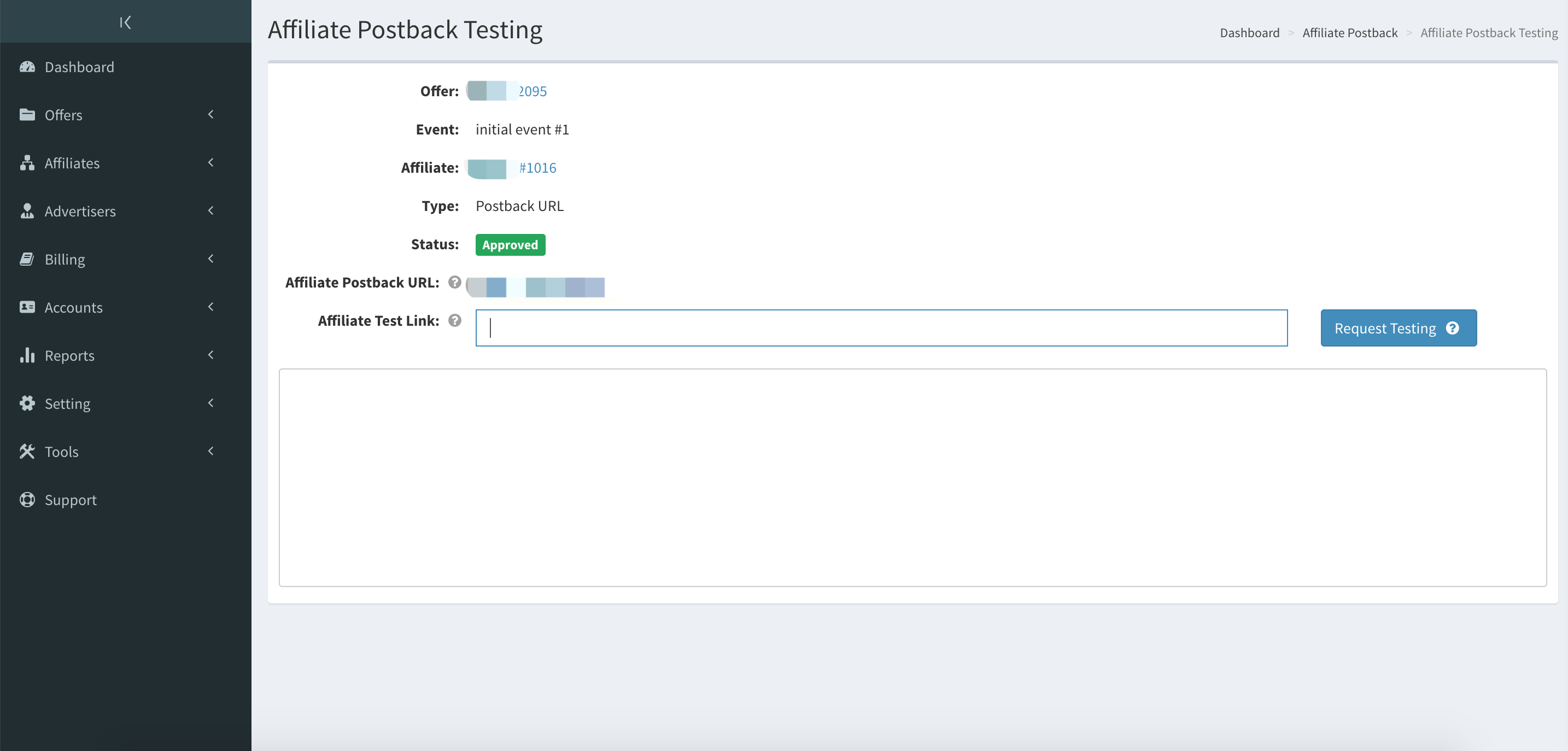
Task: Expand the Offers menu chevron
Action: point(210,114)
